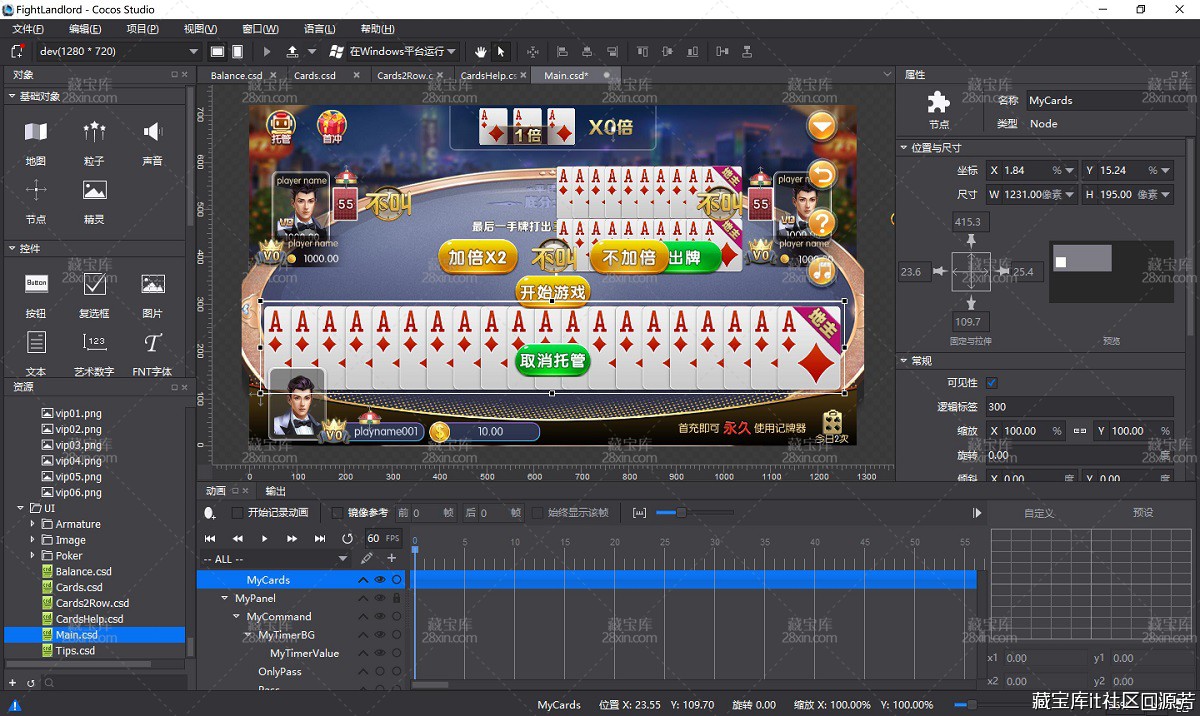Screen dimensions: 1200x716
Task: Expand the Armature folder
Action: (33, 524)
